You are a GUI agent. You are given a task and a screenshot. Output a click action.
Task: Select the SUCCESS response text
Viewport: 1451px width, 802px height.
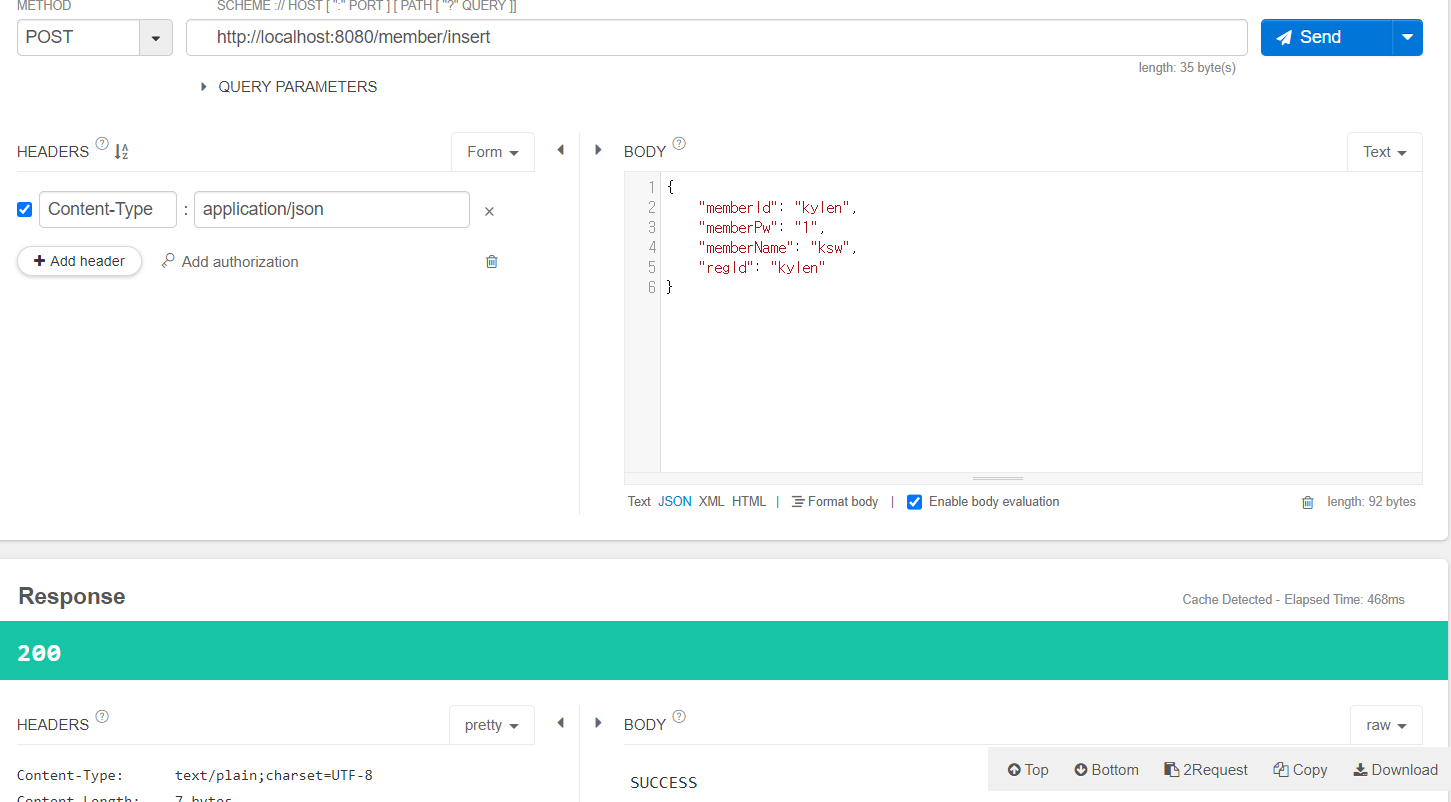click(x=664, y=783)
